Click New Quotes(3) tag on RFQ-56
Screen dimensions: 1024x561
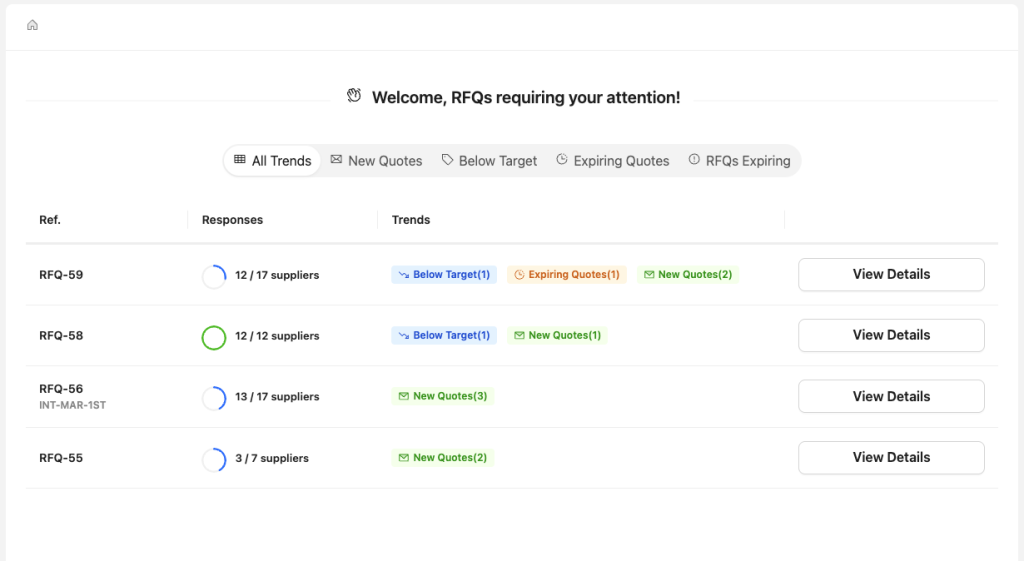tap(442, 397)
